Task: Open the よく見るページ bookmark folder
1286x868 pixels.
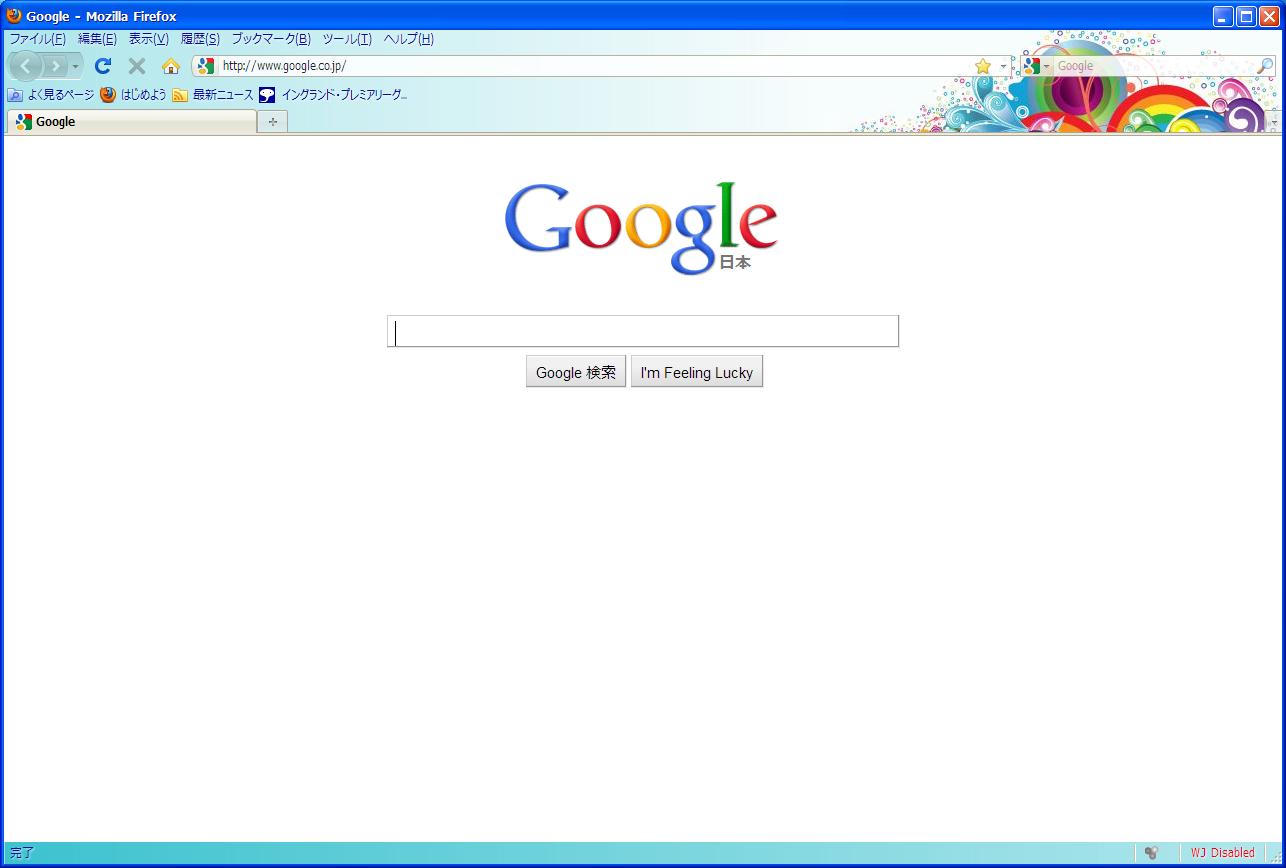Action: tap(51, 95)
